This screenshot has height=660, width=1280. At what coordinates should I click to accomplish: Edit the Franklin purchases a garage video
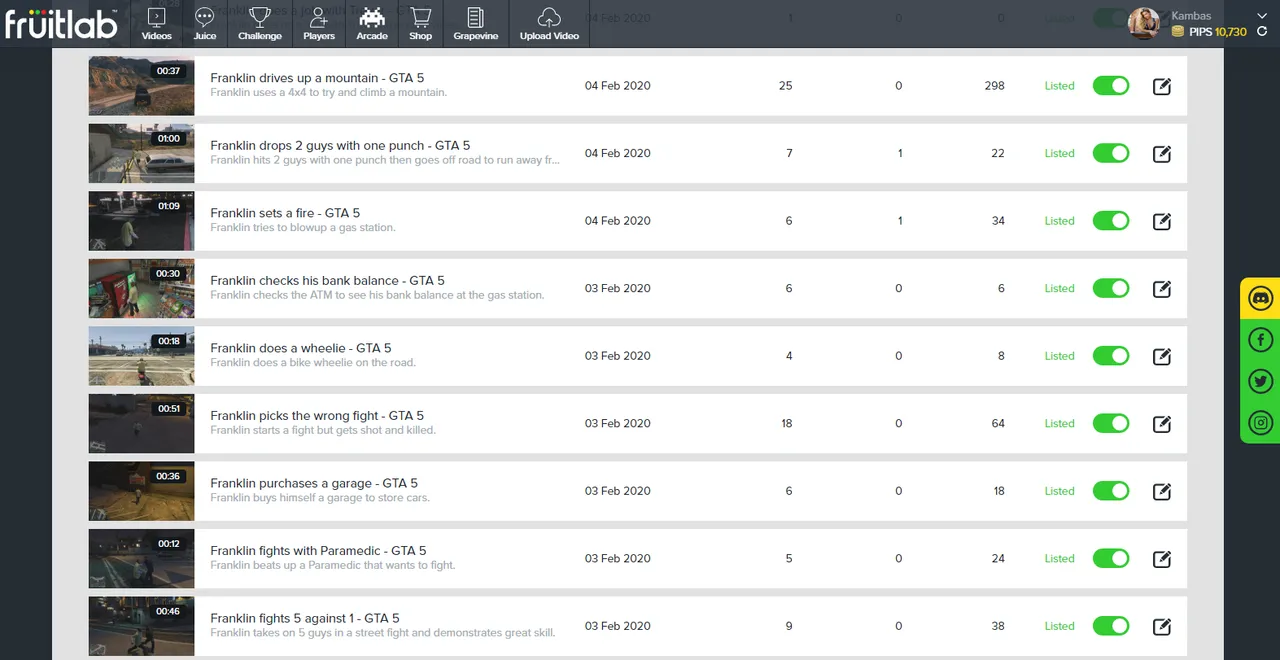1162,491
